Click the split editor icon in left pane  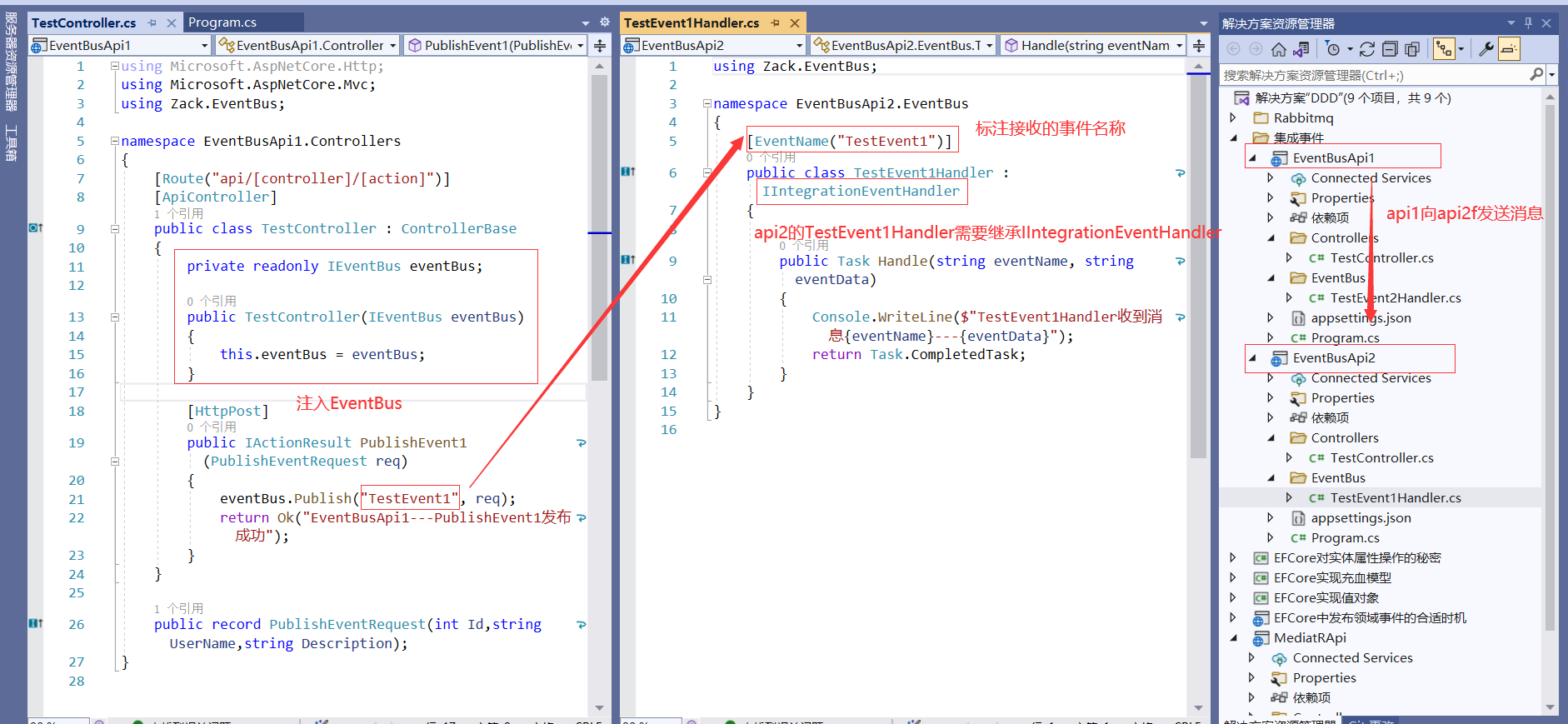[x=600, y=46]
